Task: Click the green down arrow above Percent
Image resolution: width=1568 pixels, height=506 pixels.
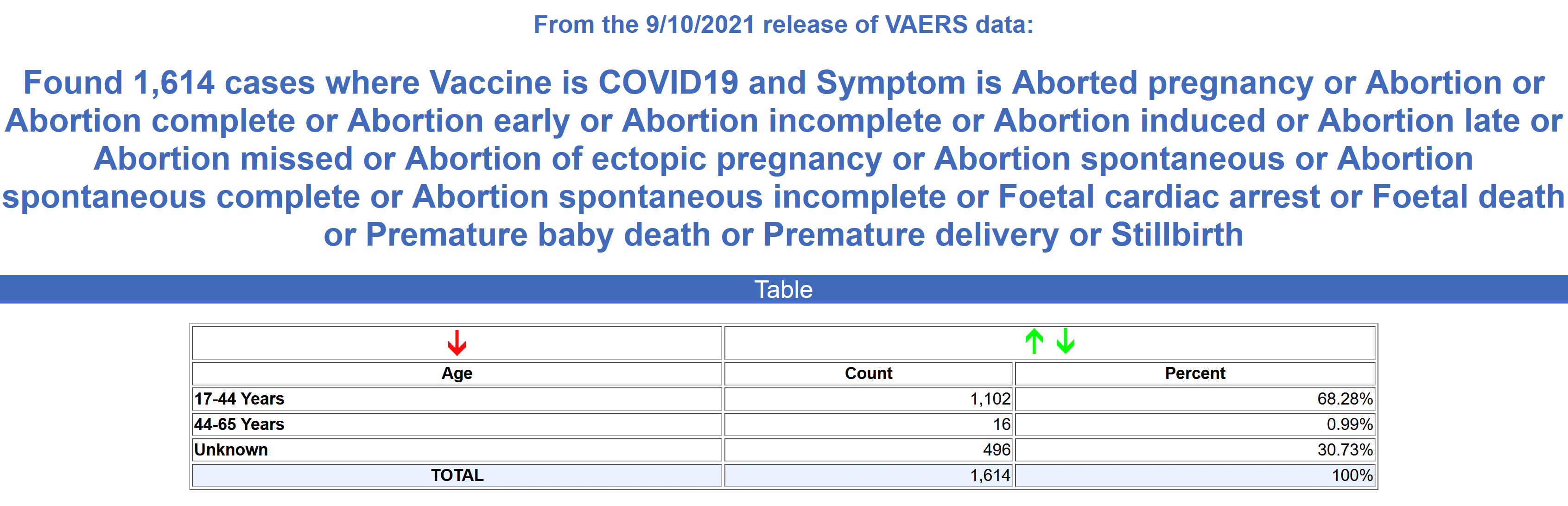Action: [x=1065, y=341]
